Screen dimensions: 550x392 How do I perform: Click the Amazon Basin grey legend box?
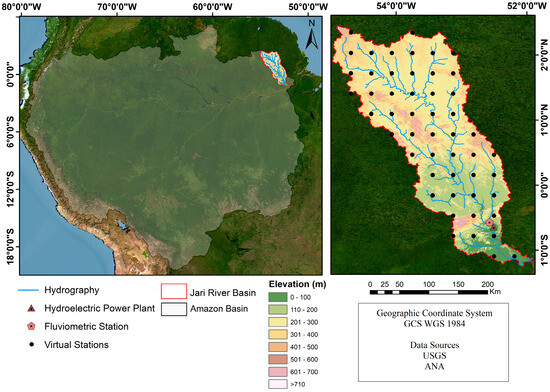coord(174,309)
